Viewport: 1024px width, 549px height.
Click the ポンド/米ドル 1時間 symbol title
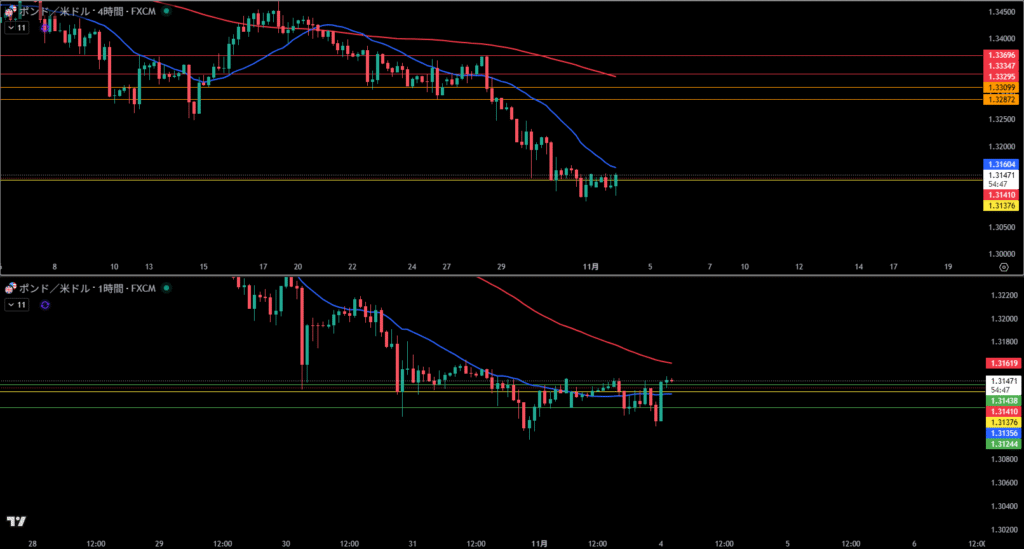(x=85, y=288)
